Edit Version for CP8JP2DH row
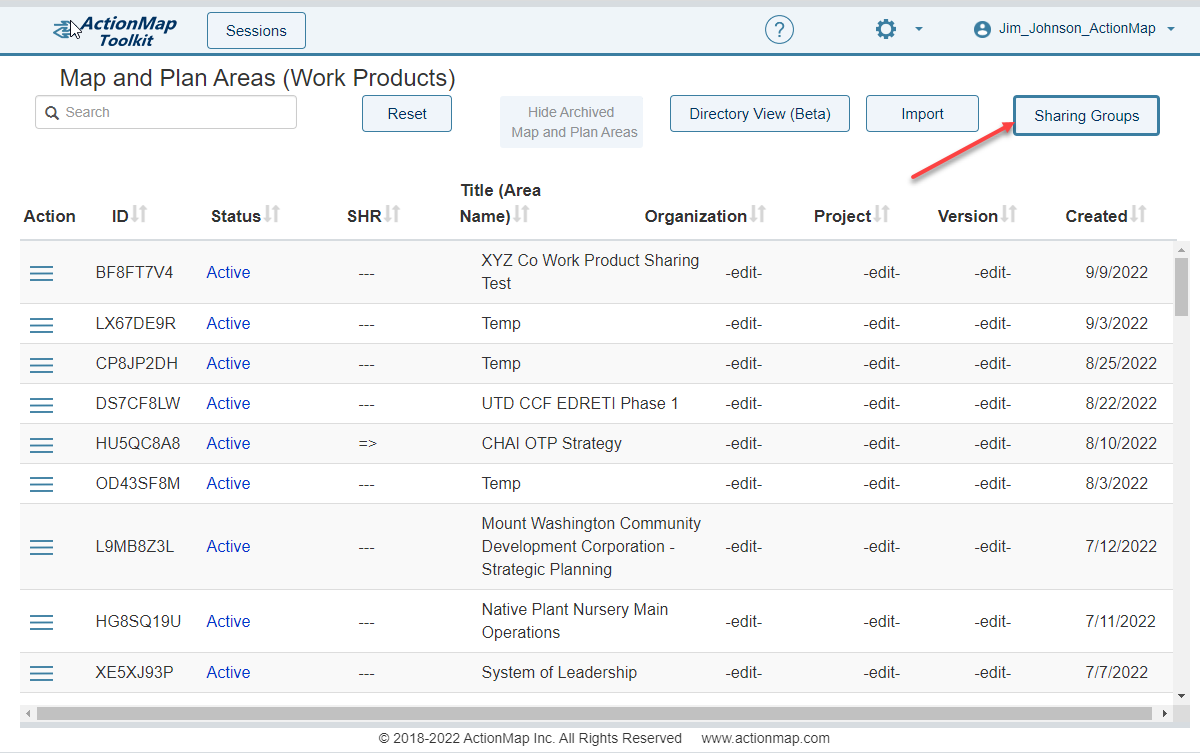This screenshot has height=753, width=1200. tap(993, 364)
